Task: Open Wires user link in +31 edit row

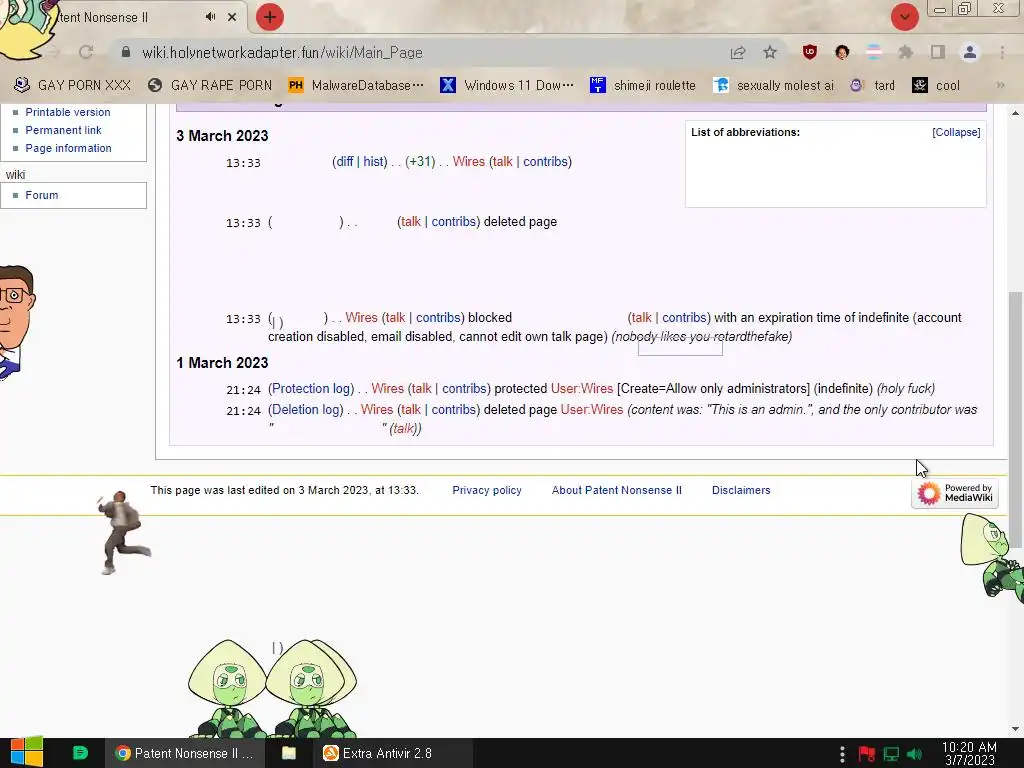Action: (469, 161)
